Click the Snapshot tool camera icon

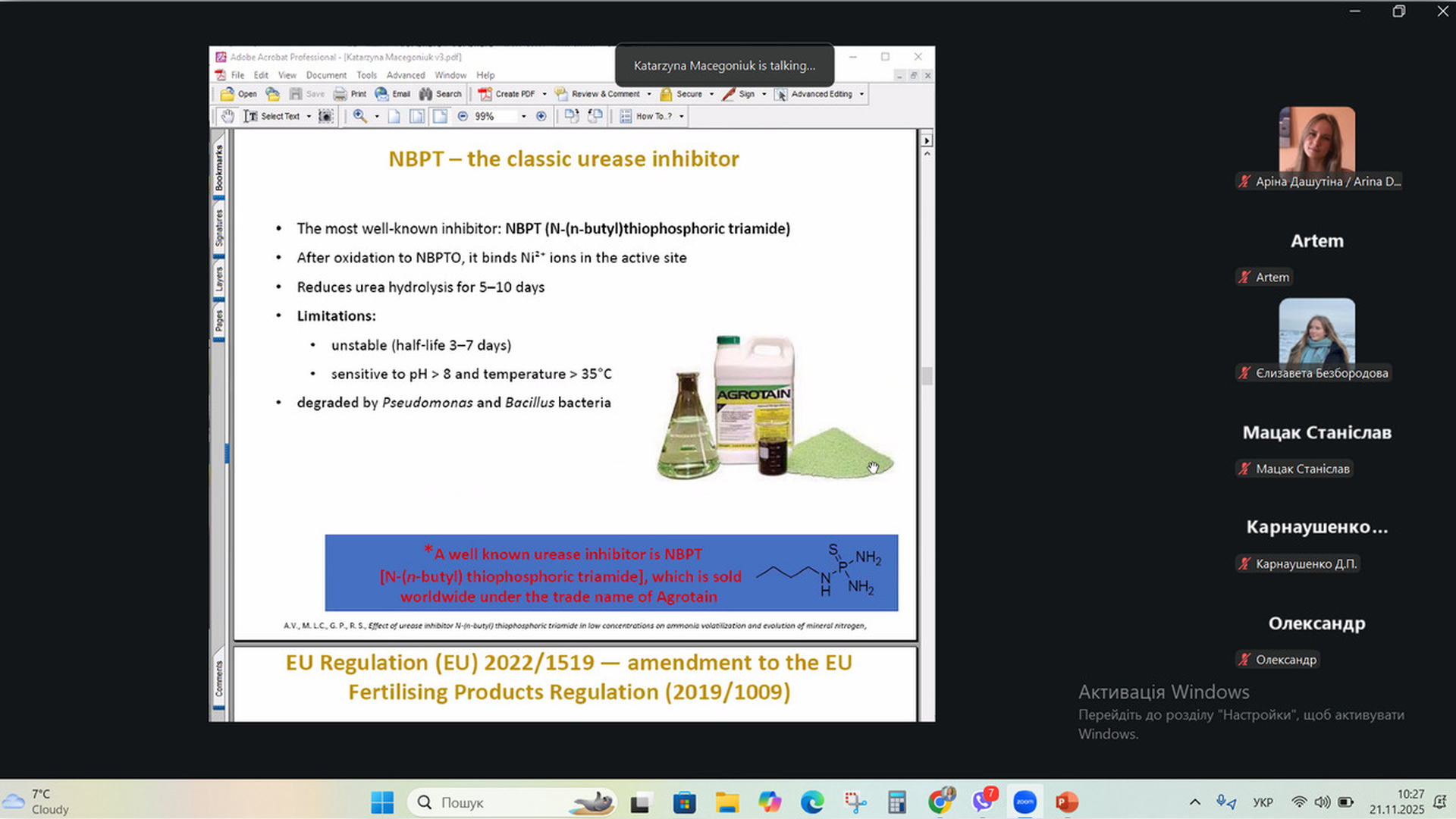(x=325, y=116)
